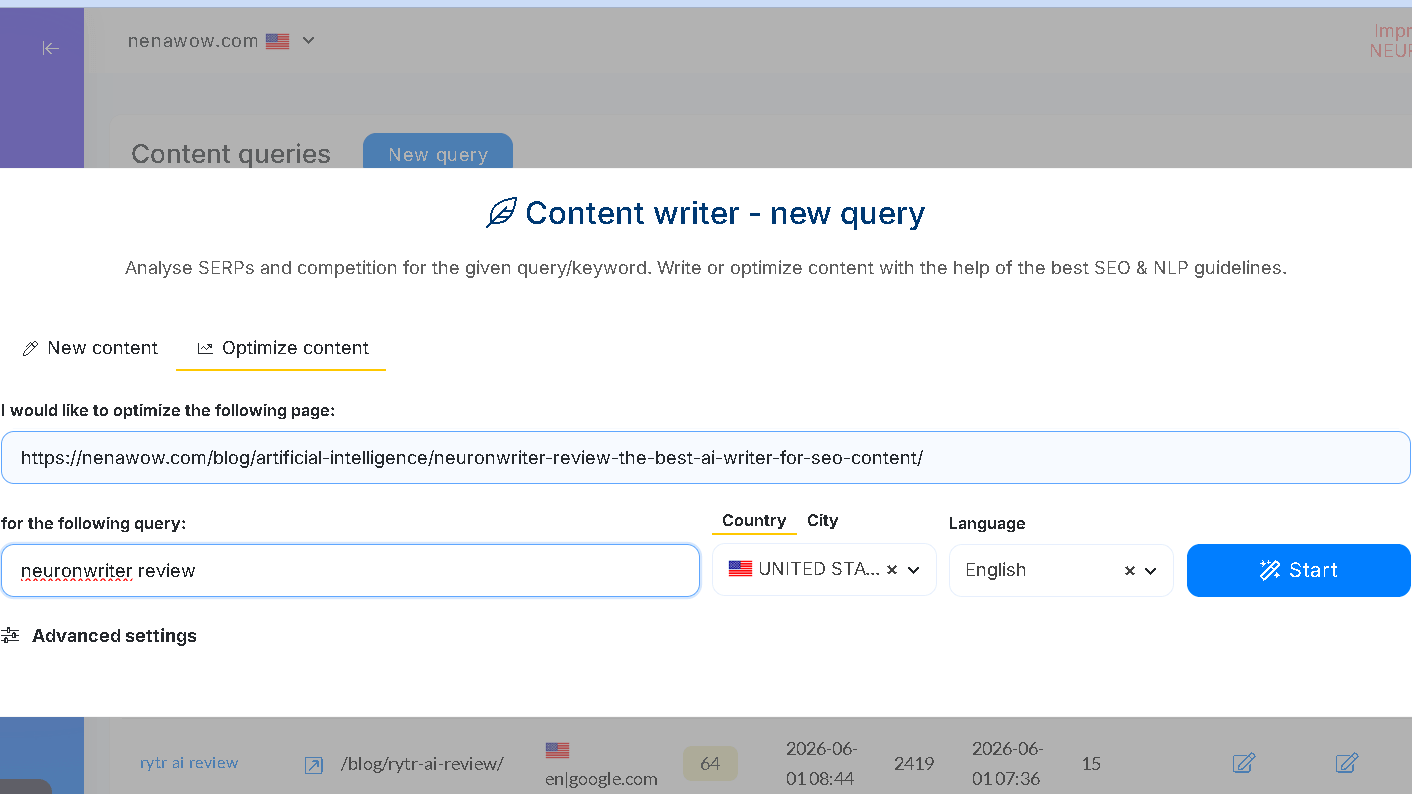Click the page URL input field
The width and height of the screenshot is (1412, 794).
click(x=705, y=458)
